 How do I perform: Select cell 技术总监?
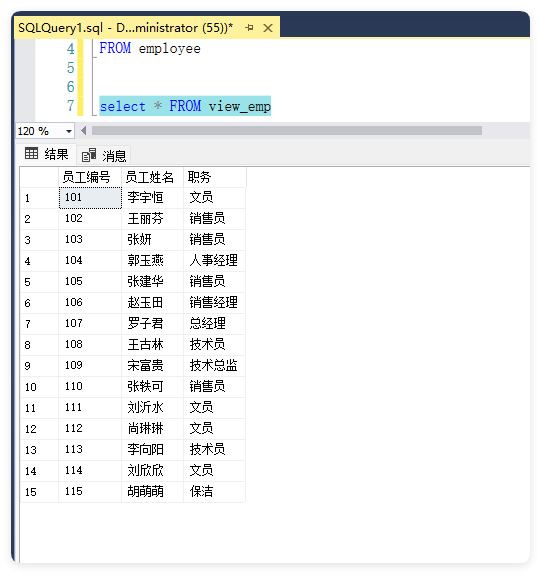[x=214, y=366]
